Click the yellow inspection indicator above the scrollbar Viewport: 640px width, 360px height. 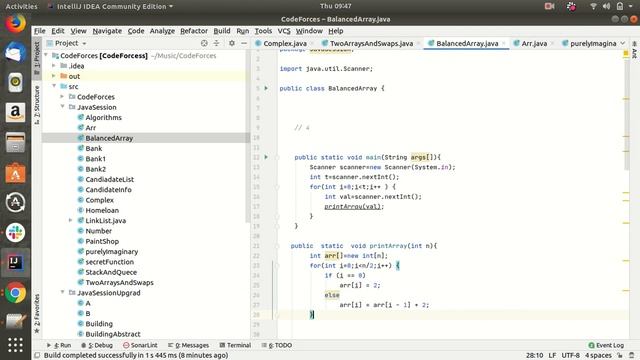pos(626,53)
